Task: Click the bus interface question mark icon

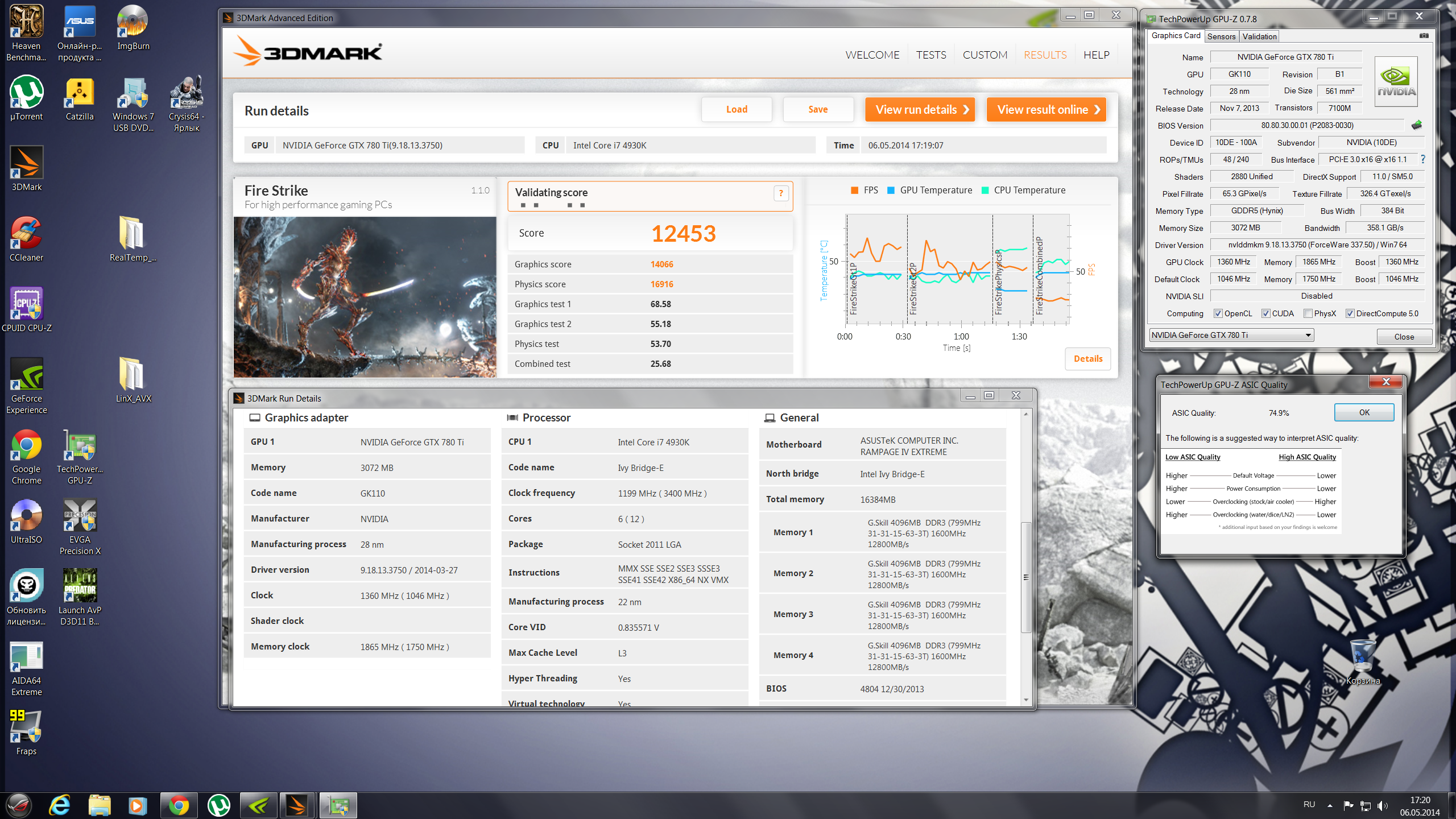Action: pyautogui.click(x=1423, y=159)
